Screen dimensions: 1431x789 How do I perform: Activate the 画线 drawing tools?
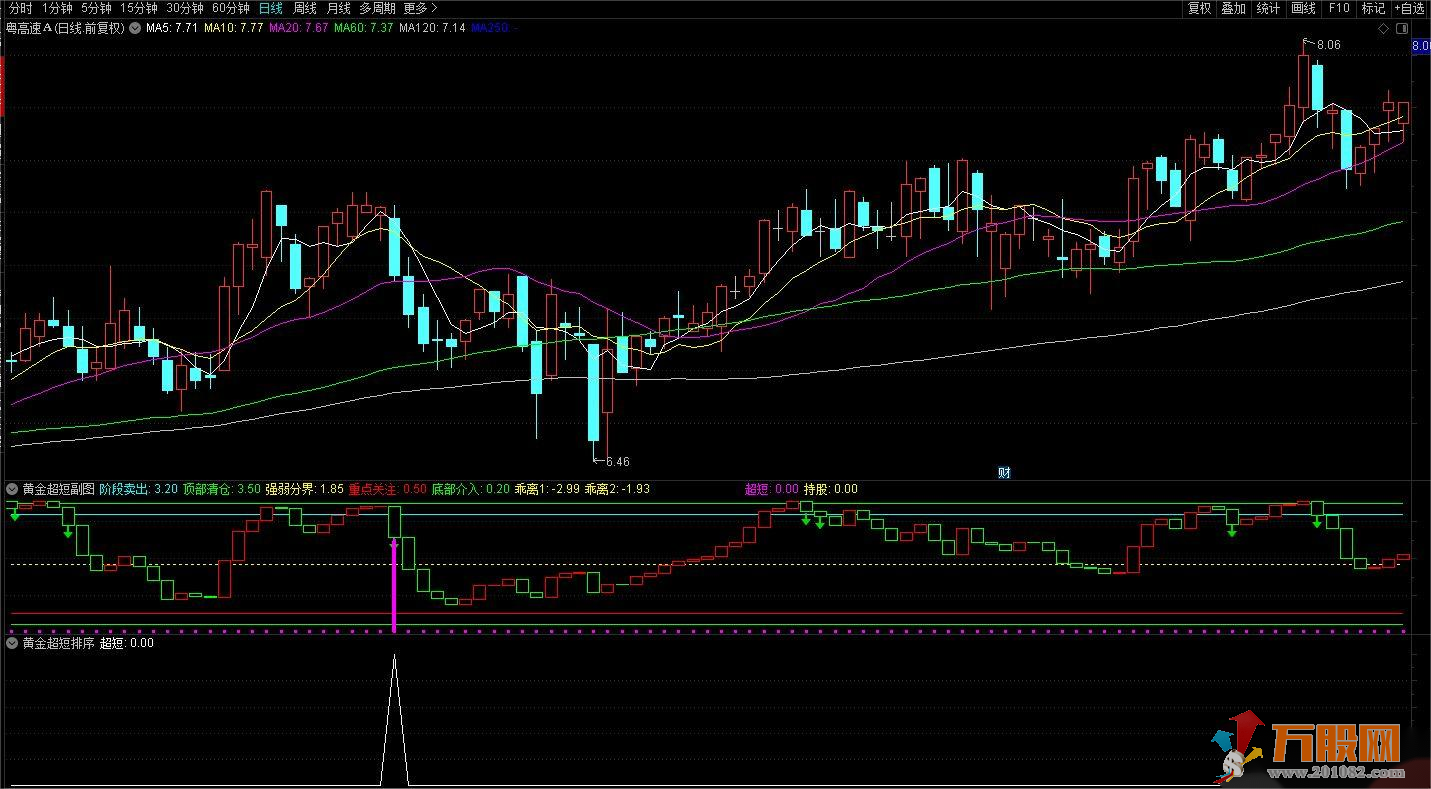tap(1303, 8)
